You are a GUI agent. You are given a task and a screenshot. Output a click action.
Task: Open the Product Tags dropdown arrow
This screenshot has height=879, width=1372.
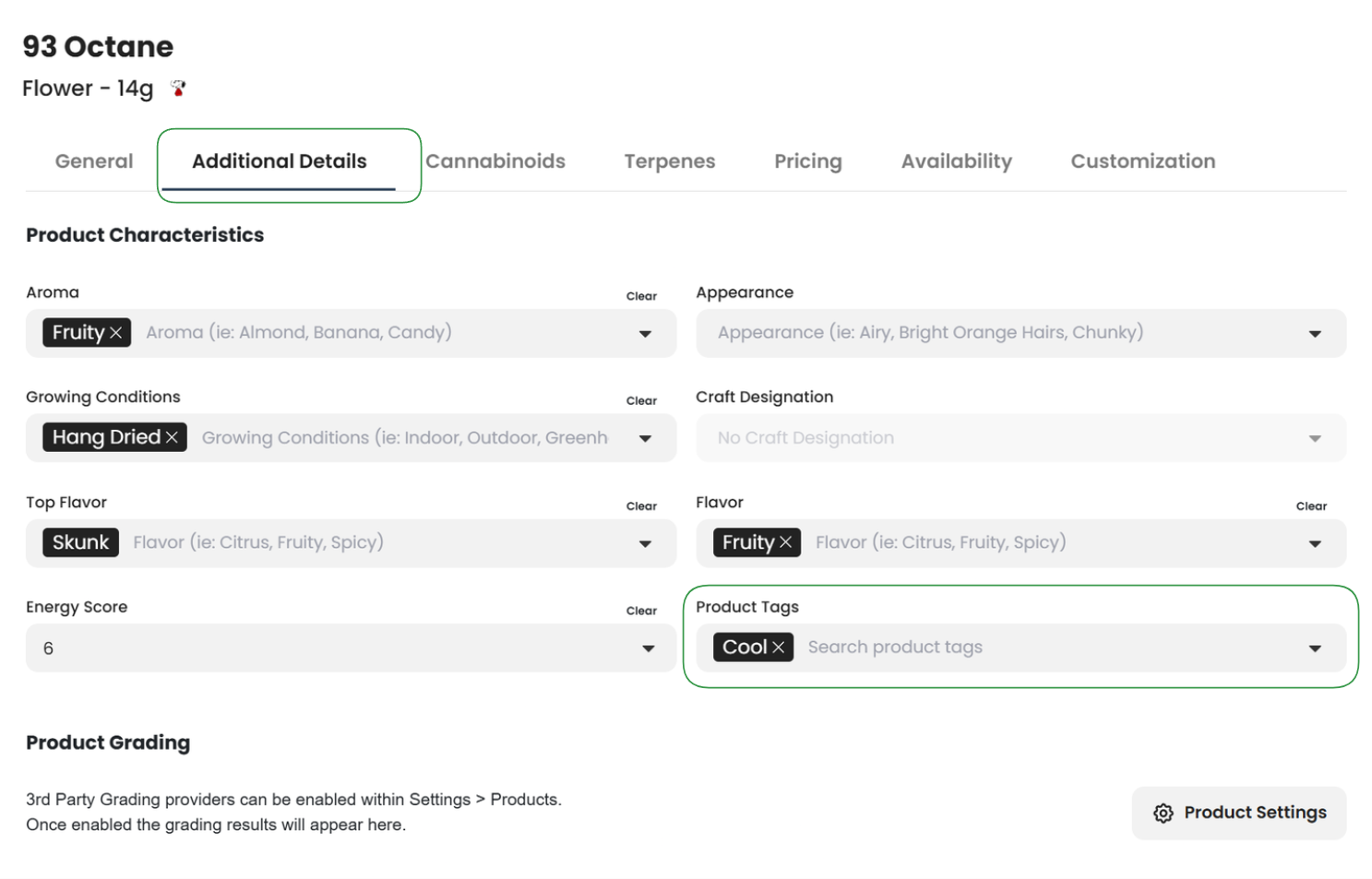pos(1314,648)
